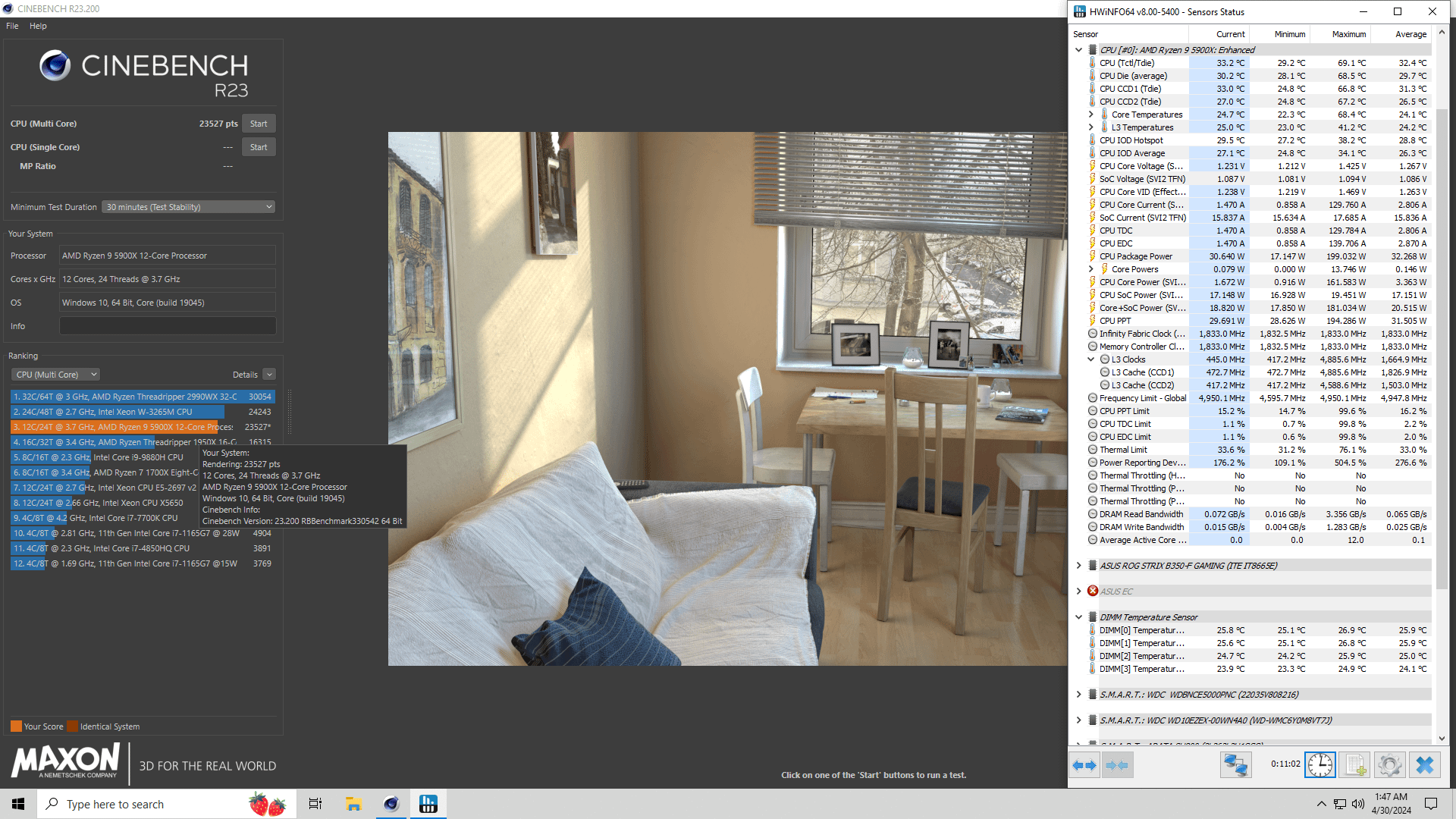1456x819 pixels.
Task: Expand Core Powers subgroup
Action: (x=1091, y=269)
